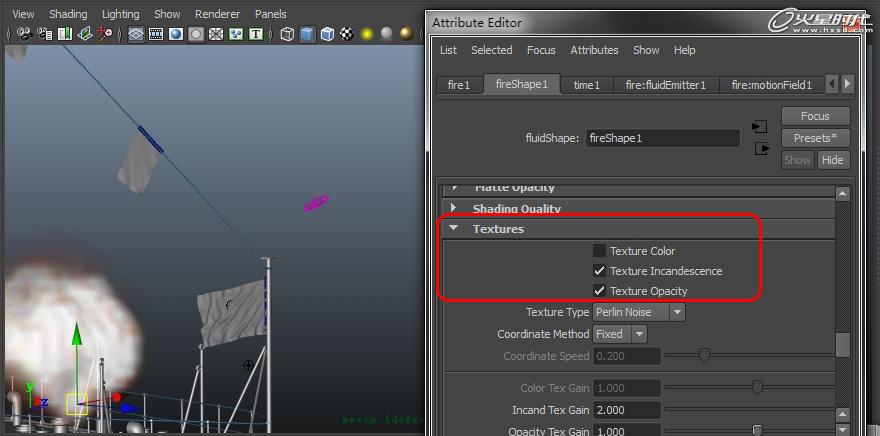Uncheck Texture Incandescence
Viewport: 880px width, 436px height.
point(599,271)
